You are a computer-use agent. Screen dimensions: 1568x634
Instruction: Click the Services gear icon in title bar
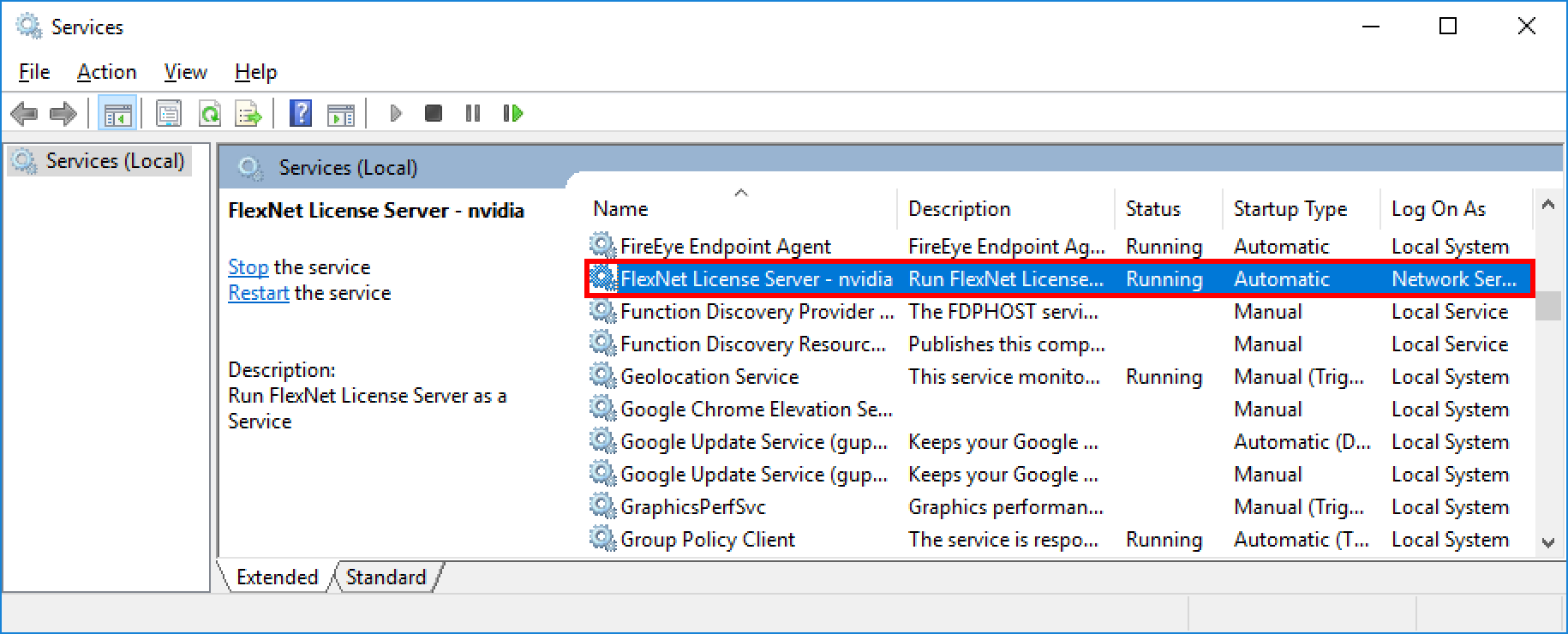point(29,27)
